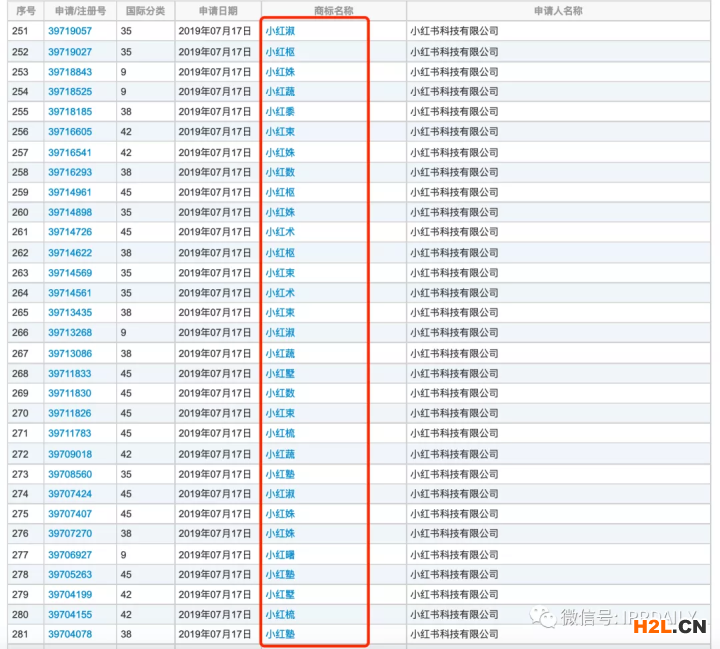The image size is (720, 649).
Task: Open the trademark name link in row 258
Action: pyautogui.click(x=280, y=172)
